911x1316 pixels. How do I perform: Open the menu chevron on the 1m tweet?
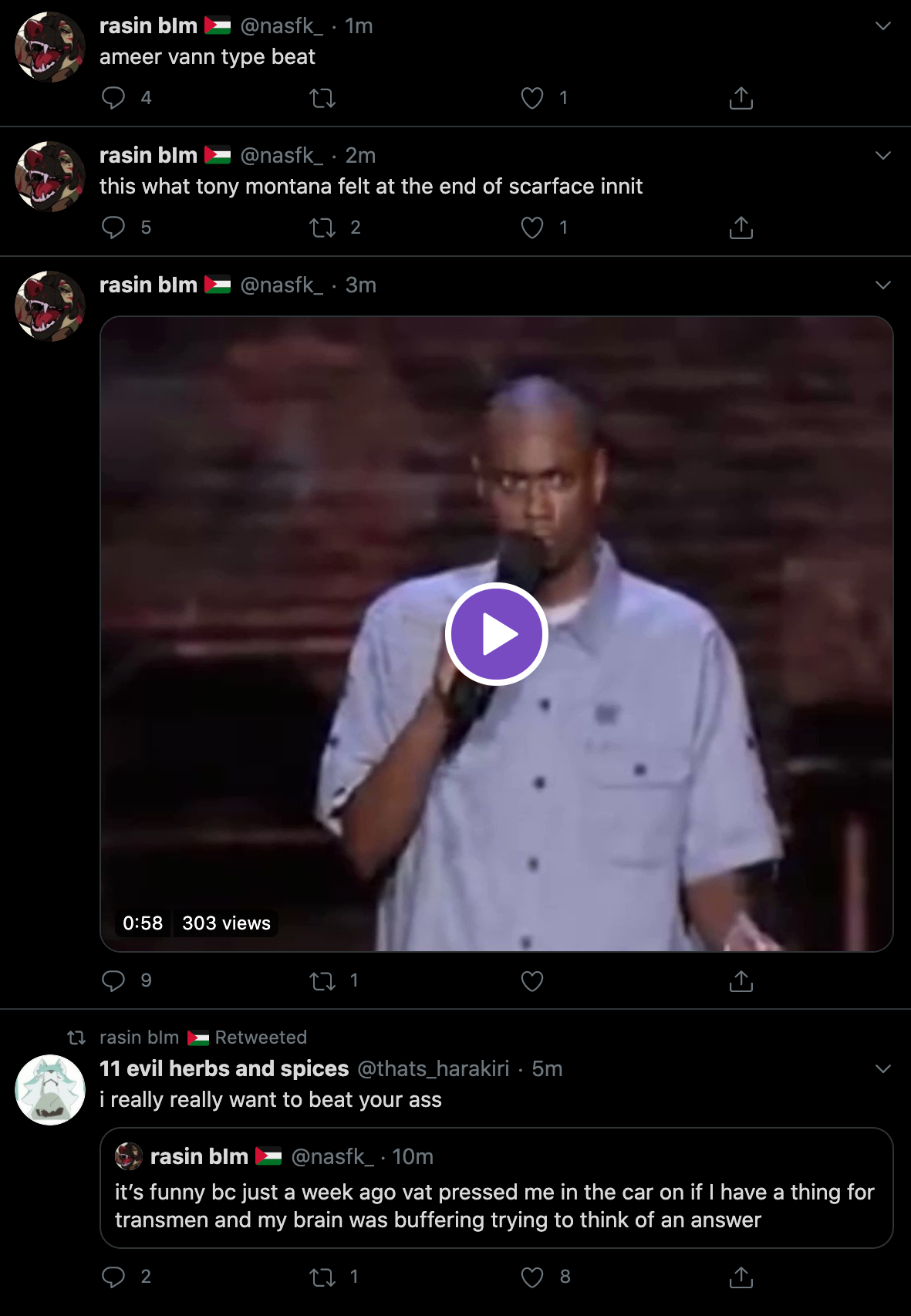point(884,26)
